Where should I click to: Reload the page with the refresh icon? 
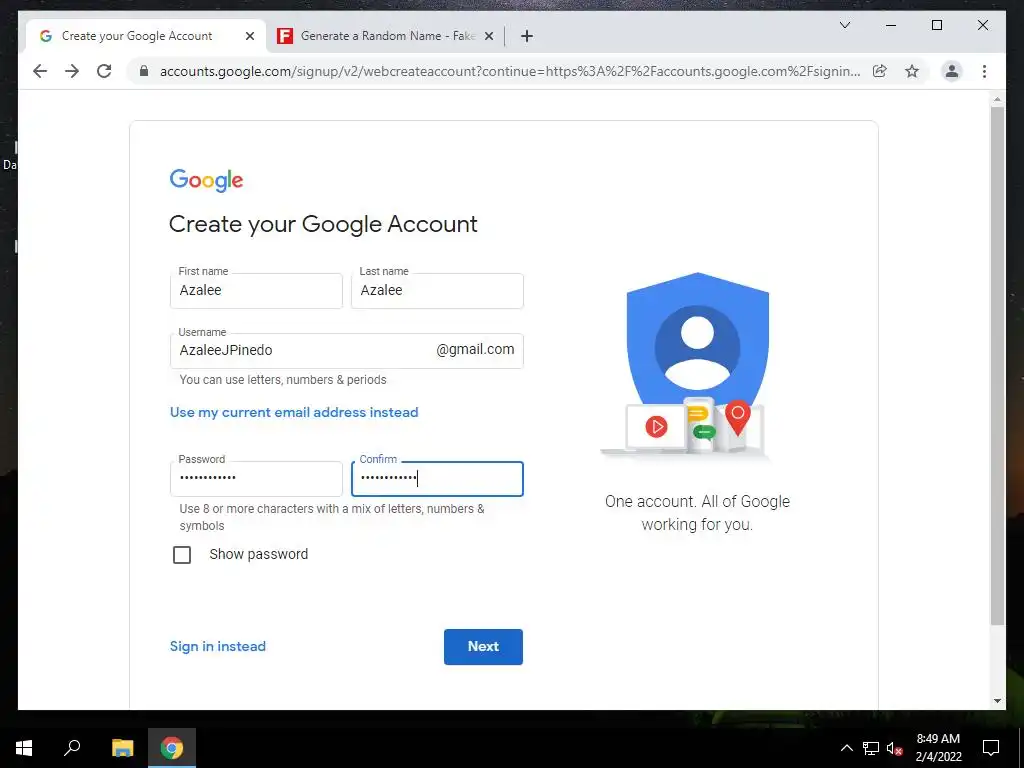104,71
